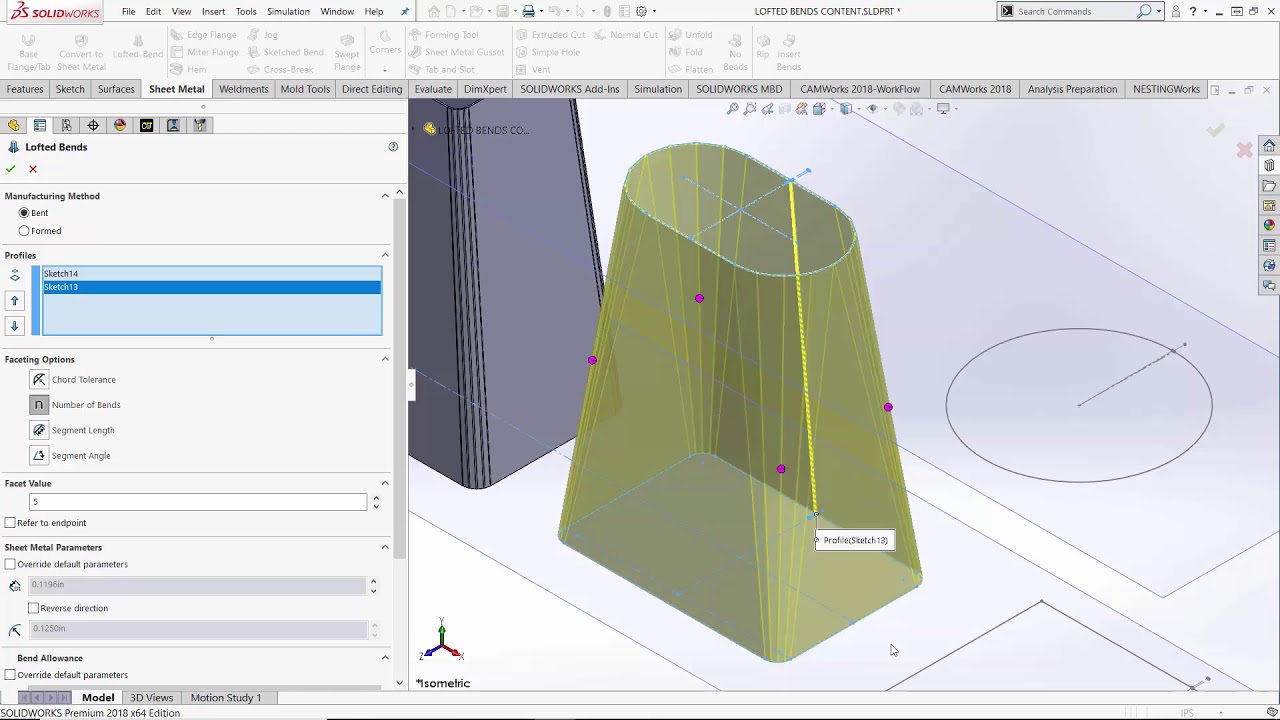Adjust Facet Value spinner arrows

(376, 502)
